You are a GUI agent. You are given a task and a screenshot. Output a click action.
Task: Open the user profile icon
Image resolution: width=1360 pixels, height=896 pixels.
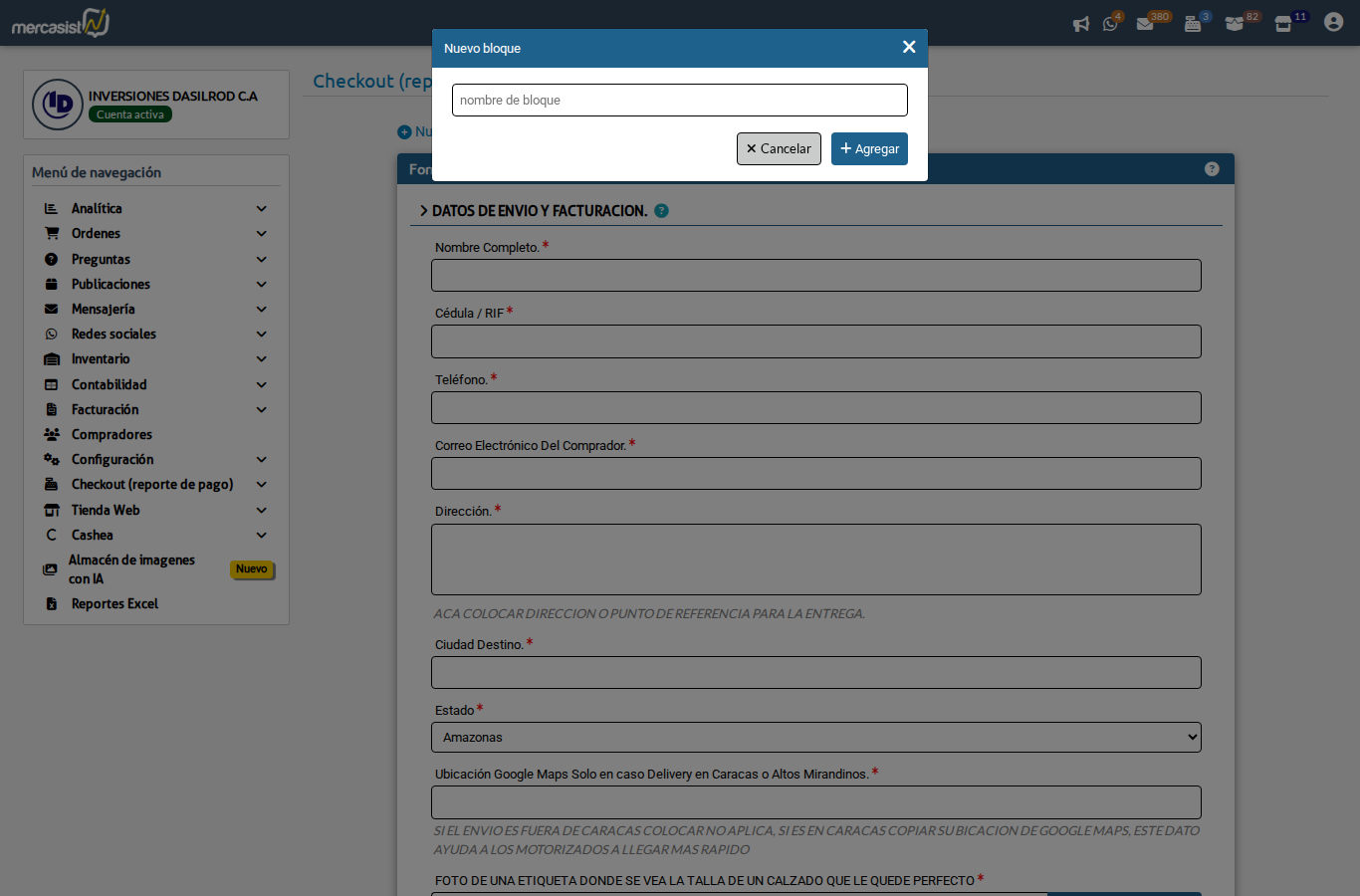point(1333,21)
